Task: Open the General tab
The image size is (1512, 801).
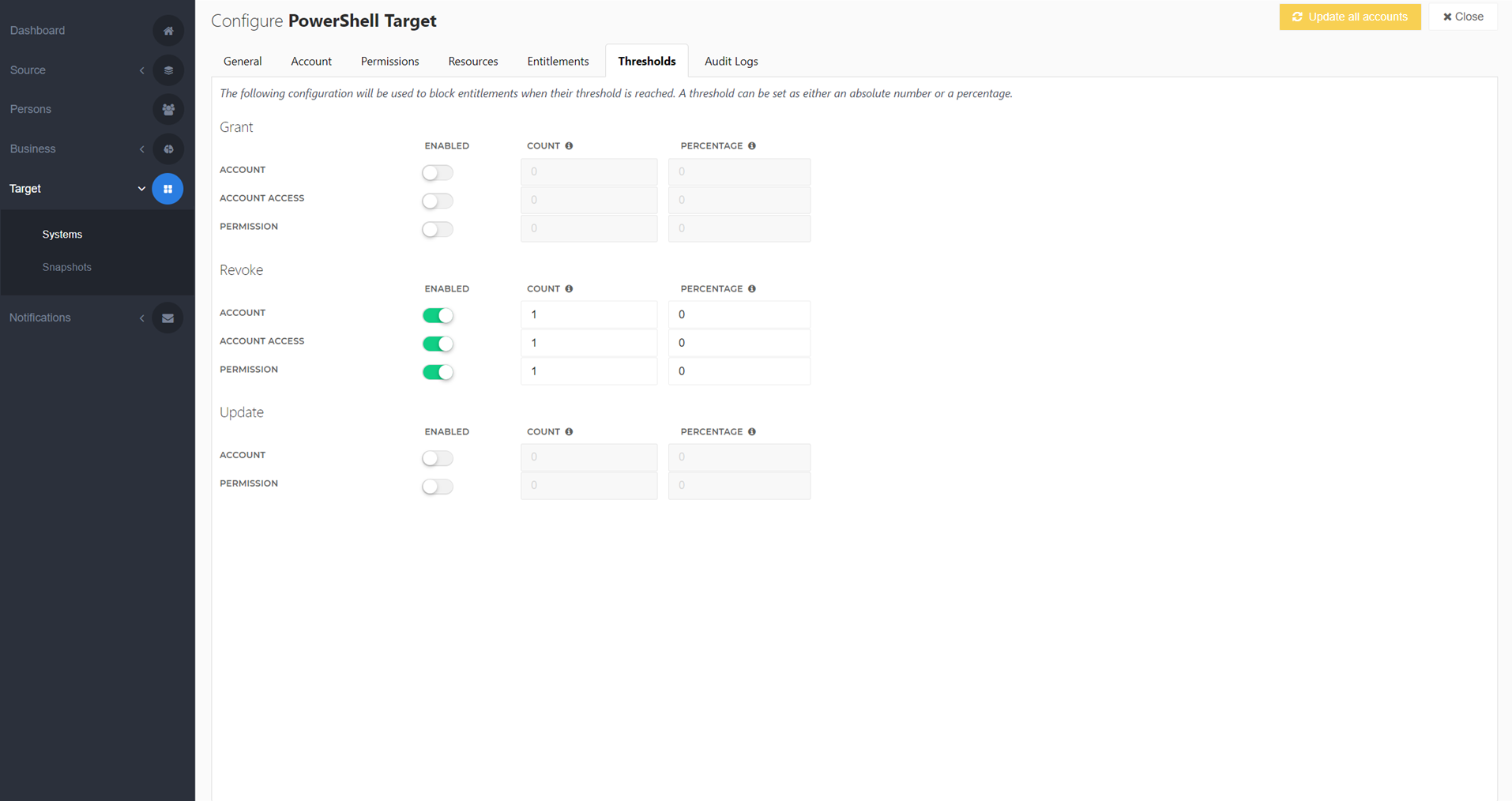Action: pos(243,62)
